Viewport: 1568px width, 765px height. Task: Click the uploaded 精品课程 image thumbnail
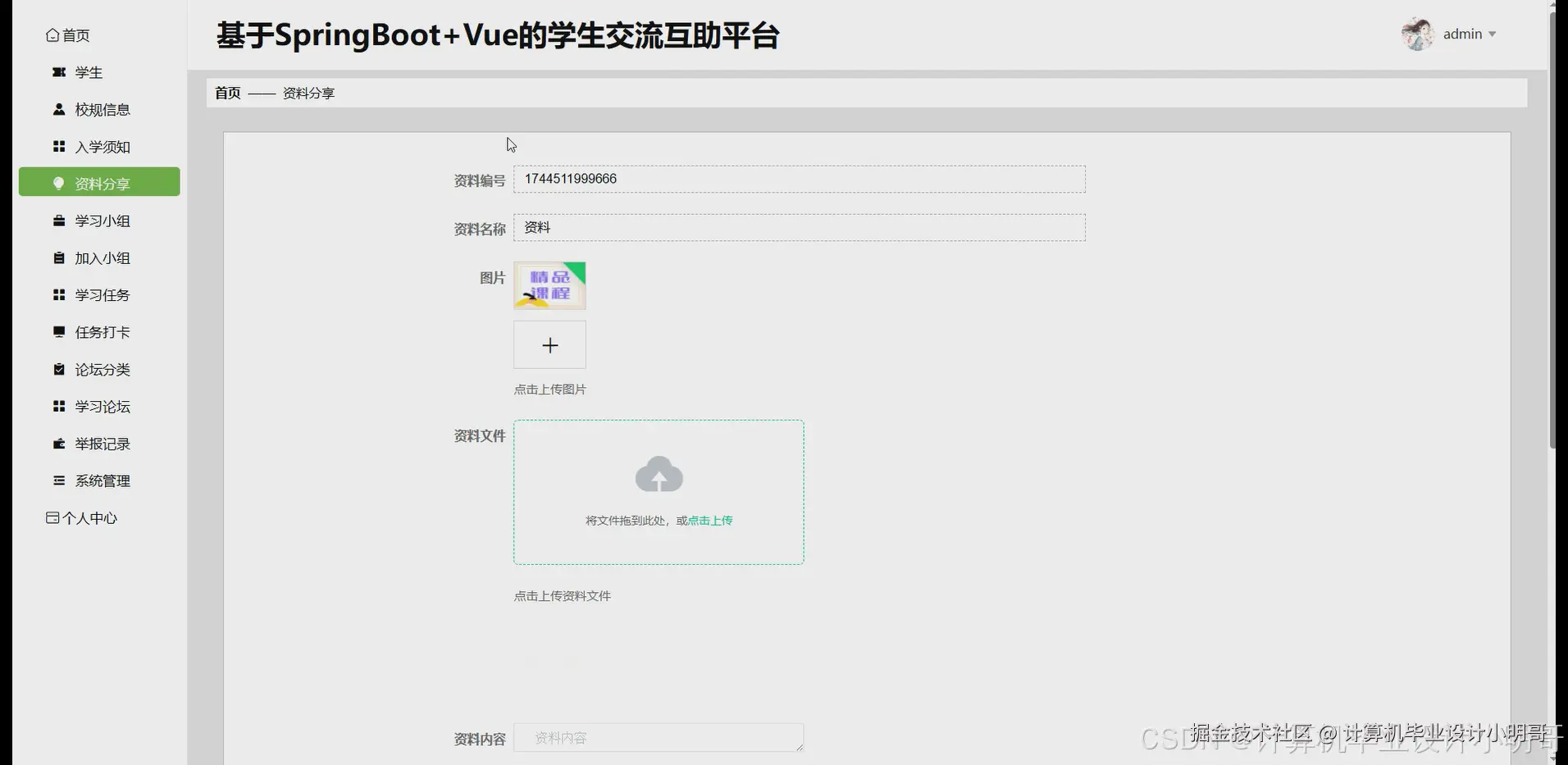pyautogui.click(x=549, y=285)
